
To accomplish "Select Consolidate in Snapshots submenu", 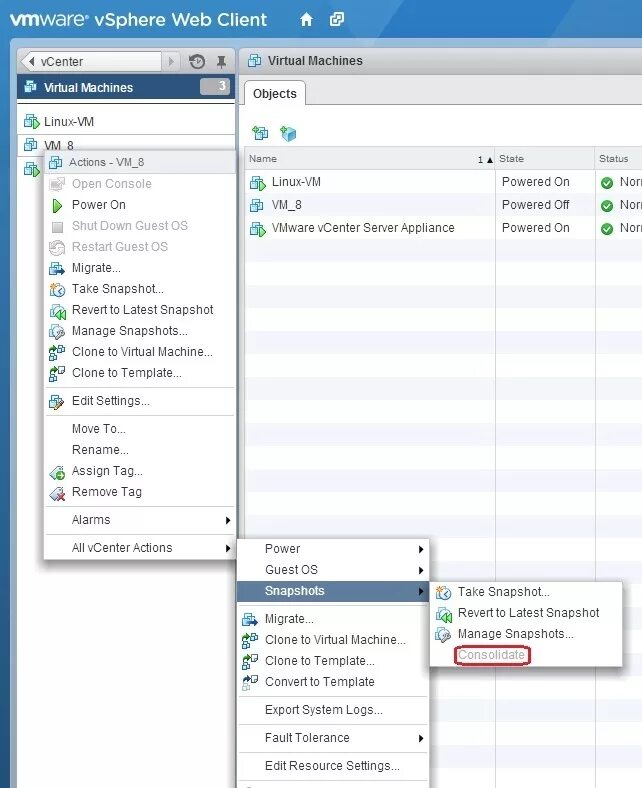I will tap(491, 655).
